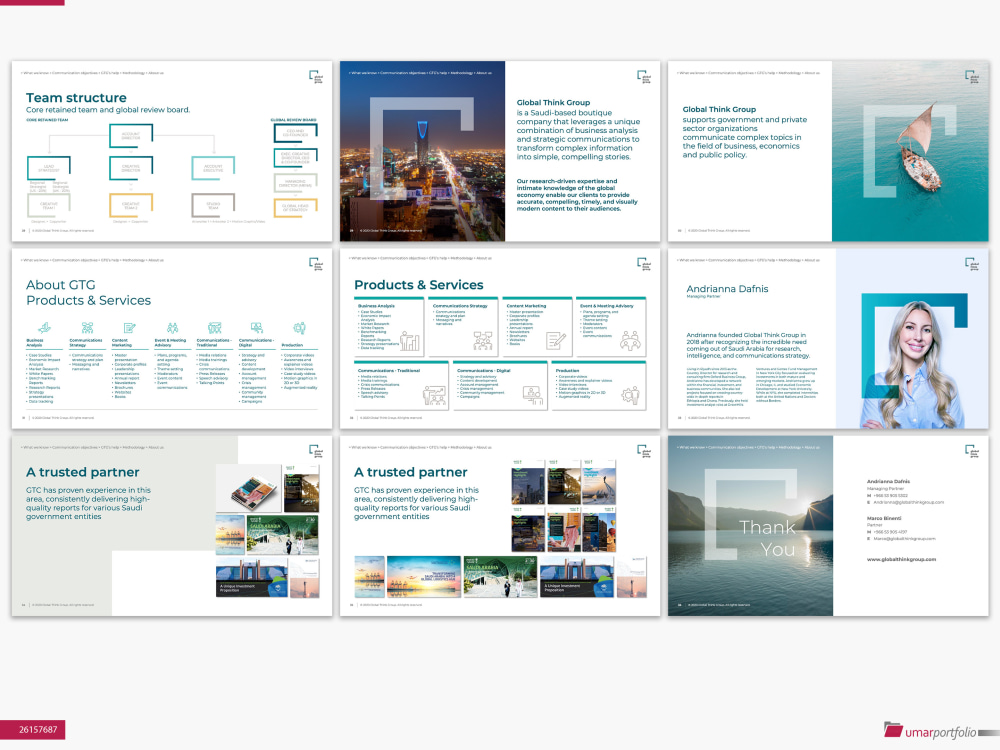Viewport: 1000px width, 750px height.
Task: Select the Content Marketing pencil-document icon
Action: (129, 327)
